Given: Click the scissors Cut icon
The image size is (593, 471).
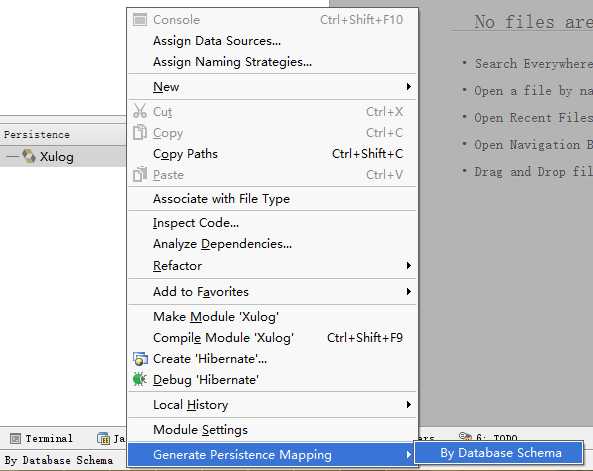Looking at the screenshot, I should (140, 112).
